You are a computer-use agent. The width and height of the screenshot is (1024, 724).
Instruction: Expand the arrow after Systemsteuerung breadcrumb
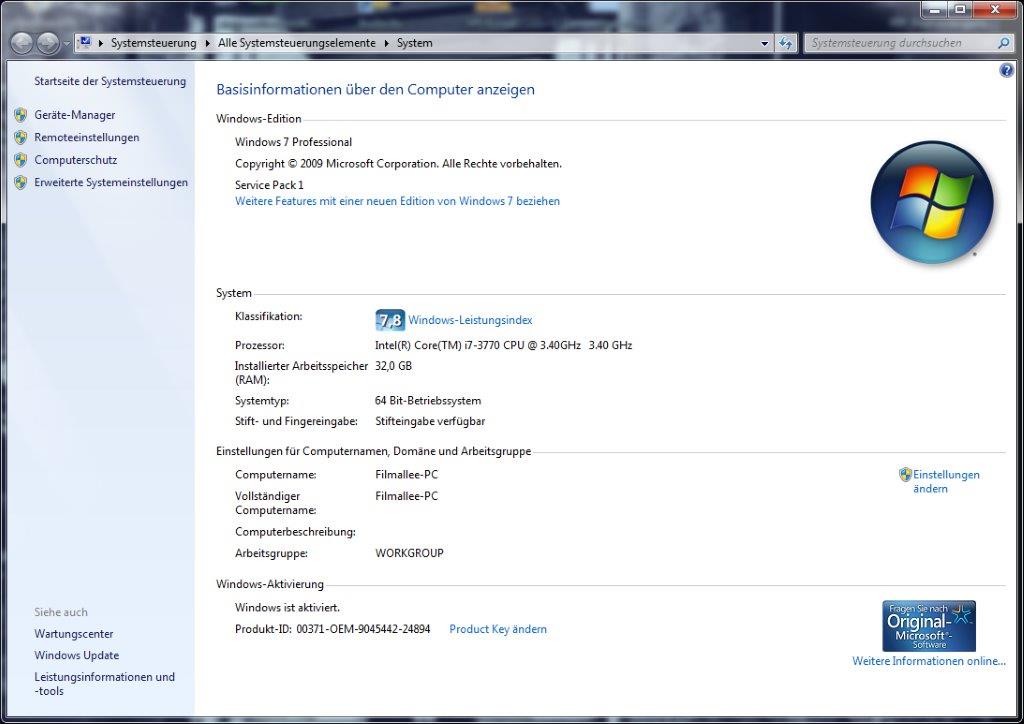(x=208, y=43)
